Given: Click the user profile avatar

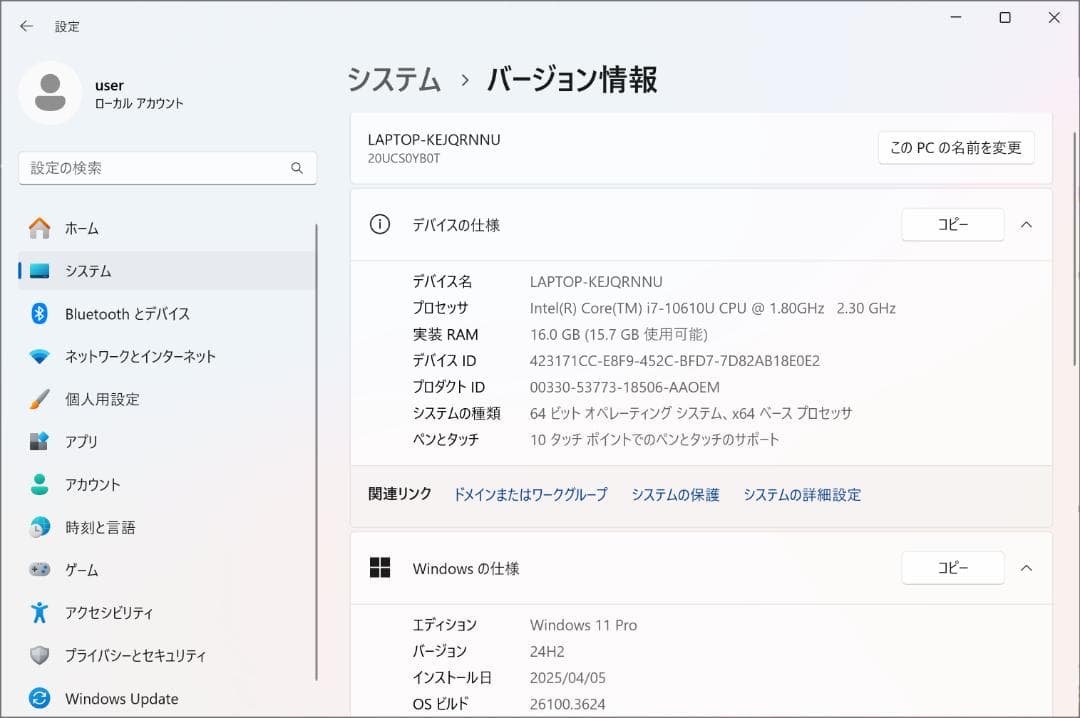Looking at the screenshot, I should coord(50,93).
